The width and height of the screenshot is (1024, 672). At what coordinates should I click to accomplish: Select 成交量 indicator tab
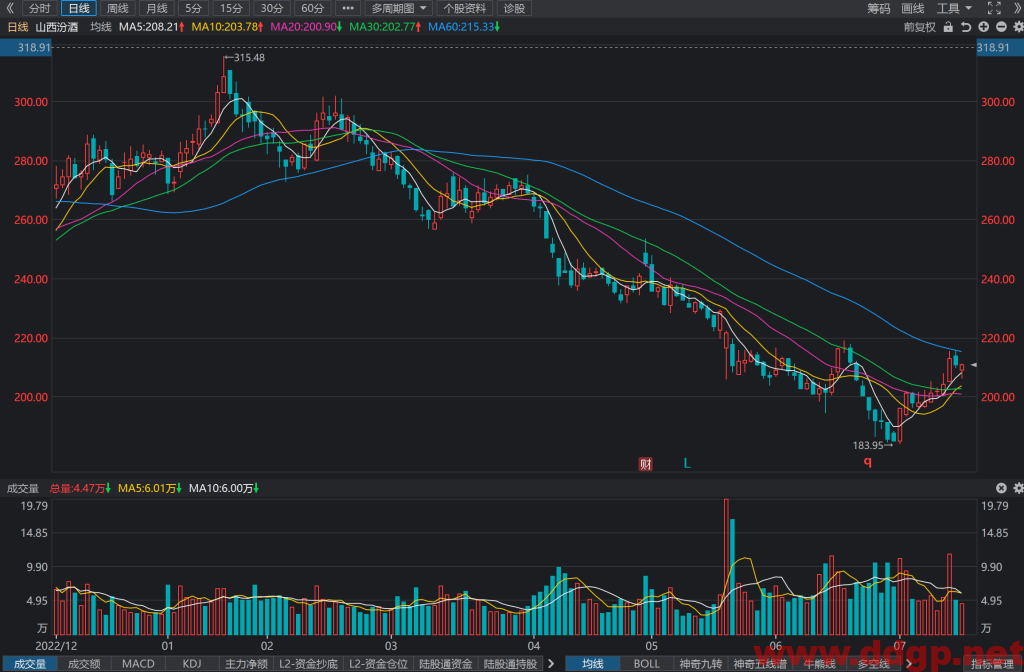[x=30, y=664]
